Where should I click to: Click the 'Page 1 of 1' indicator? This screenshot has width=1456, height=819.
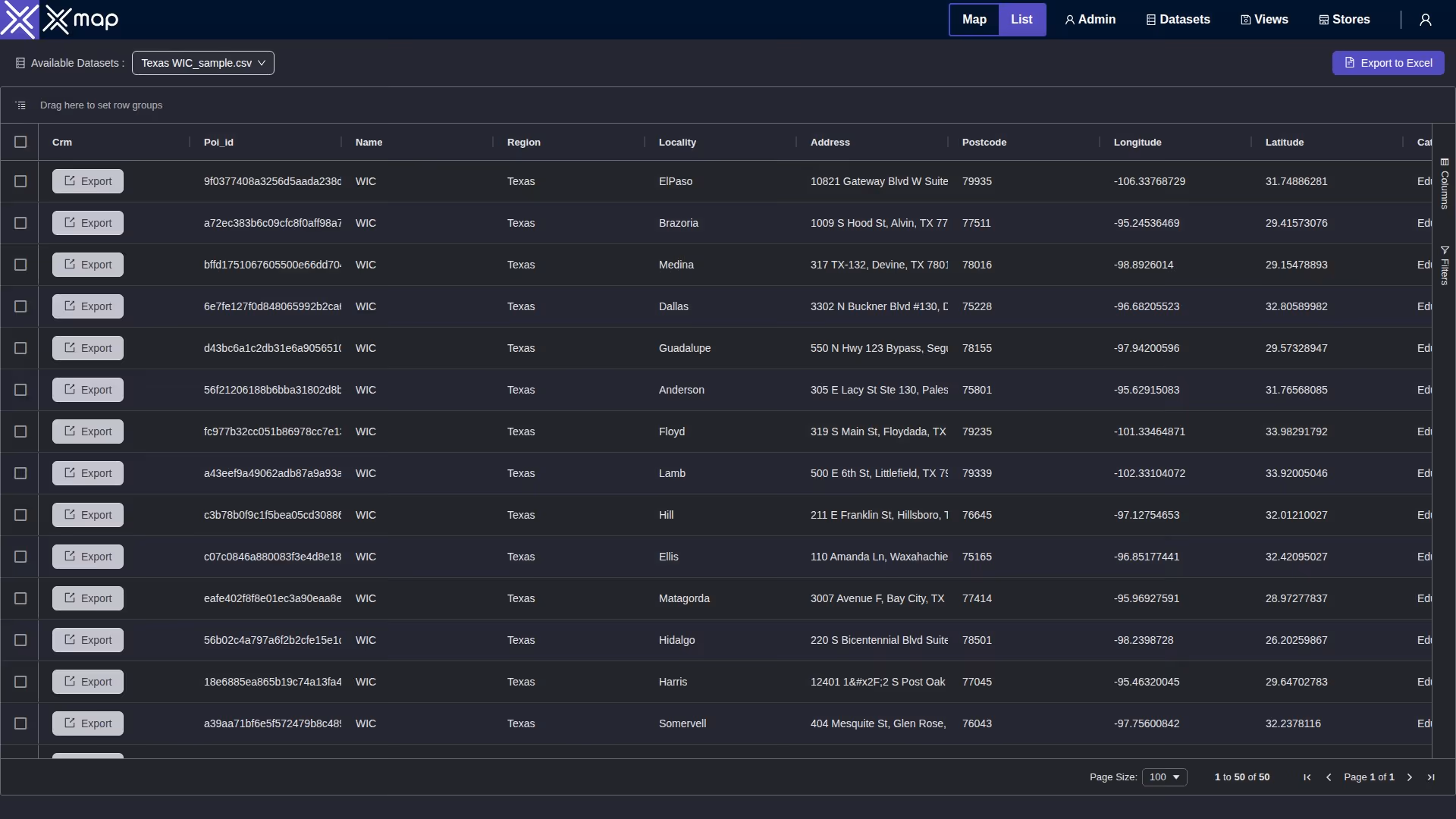coord(1369,777)
